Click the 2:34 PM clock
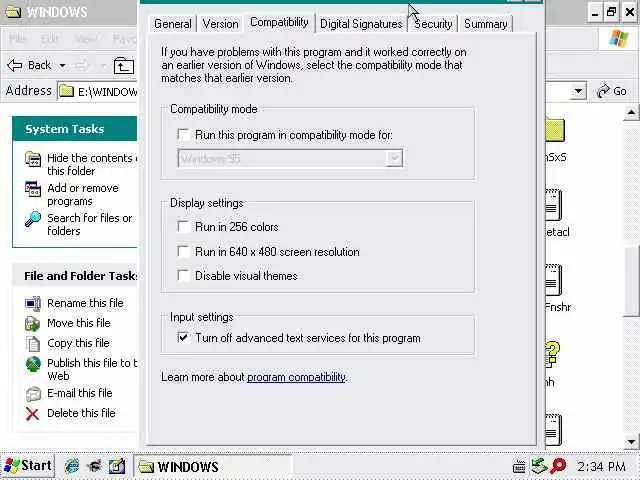This screenshot has height=480, width=640. [x=601, y=467]
